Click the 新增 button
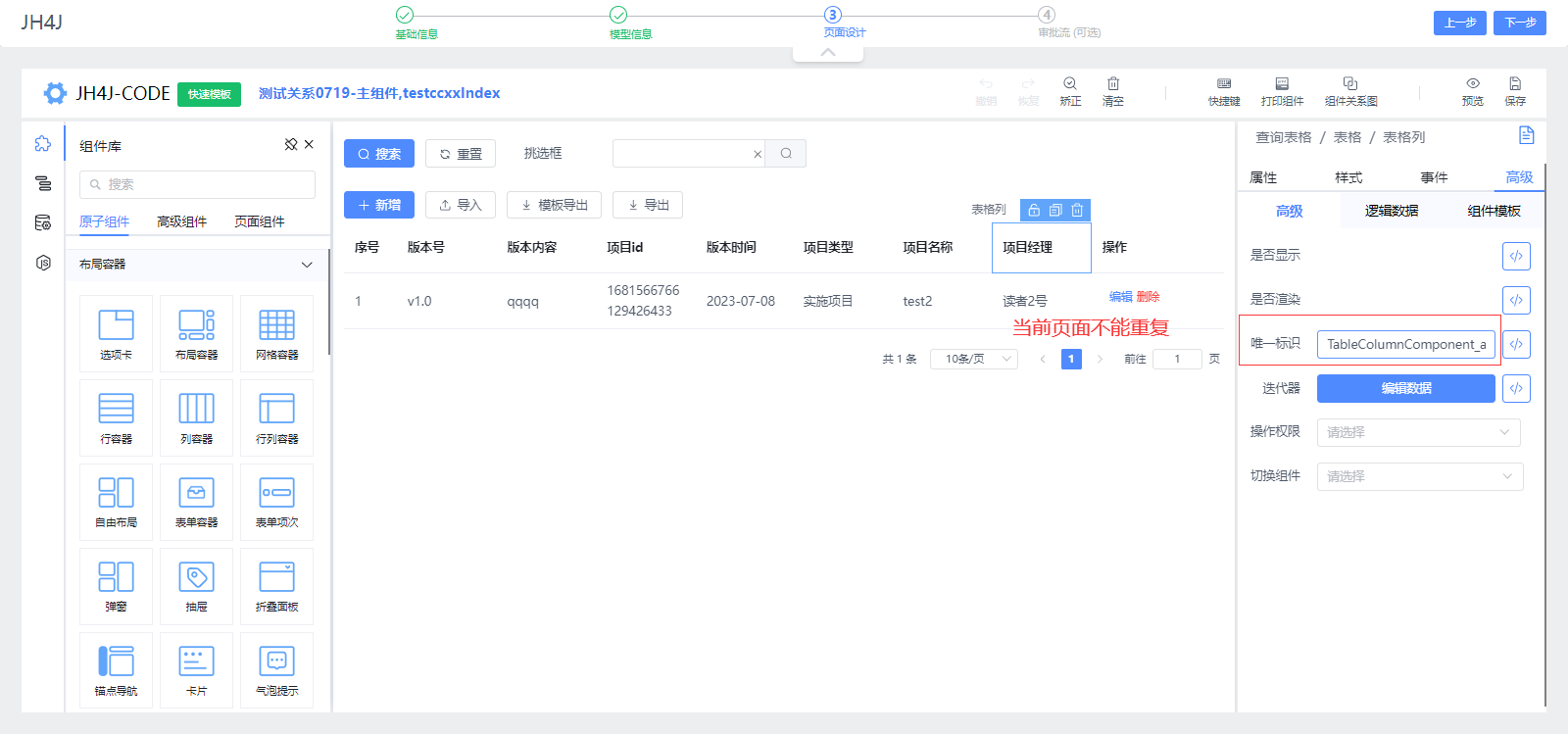Screen dimensions: 1568x734 coord(379,205)
